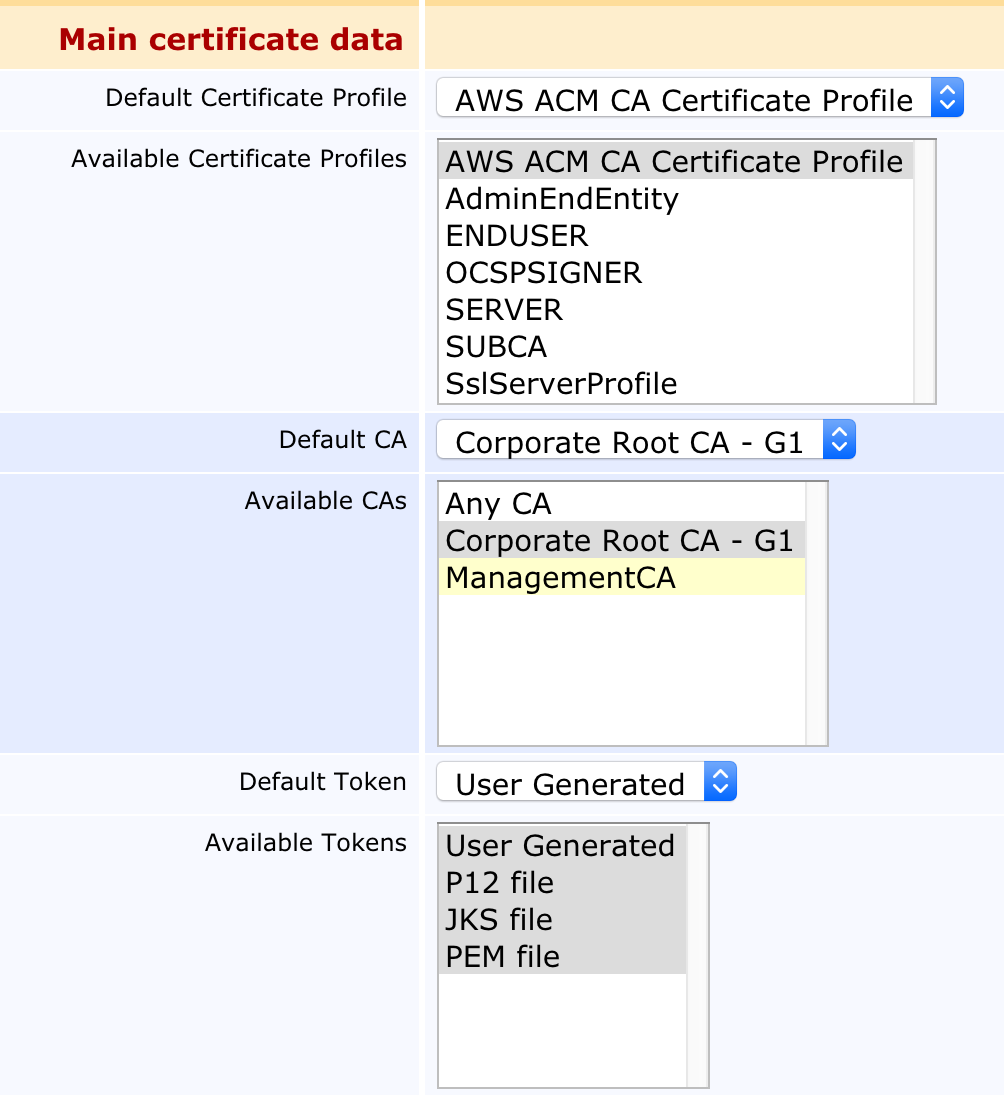Viewport: 1004px width, 1096px height.
Task: Choose OCSPSIGNER from the profiles list
Action: 544,273
